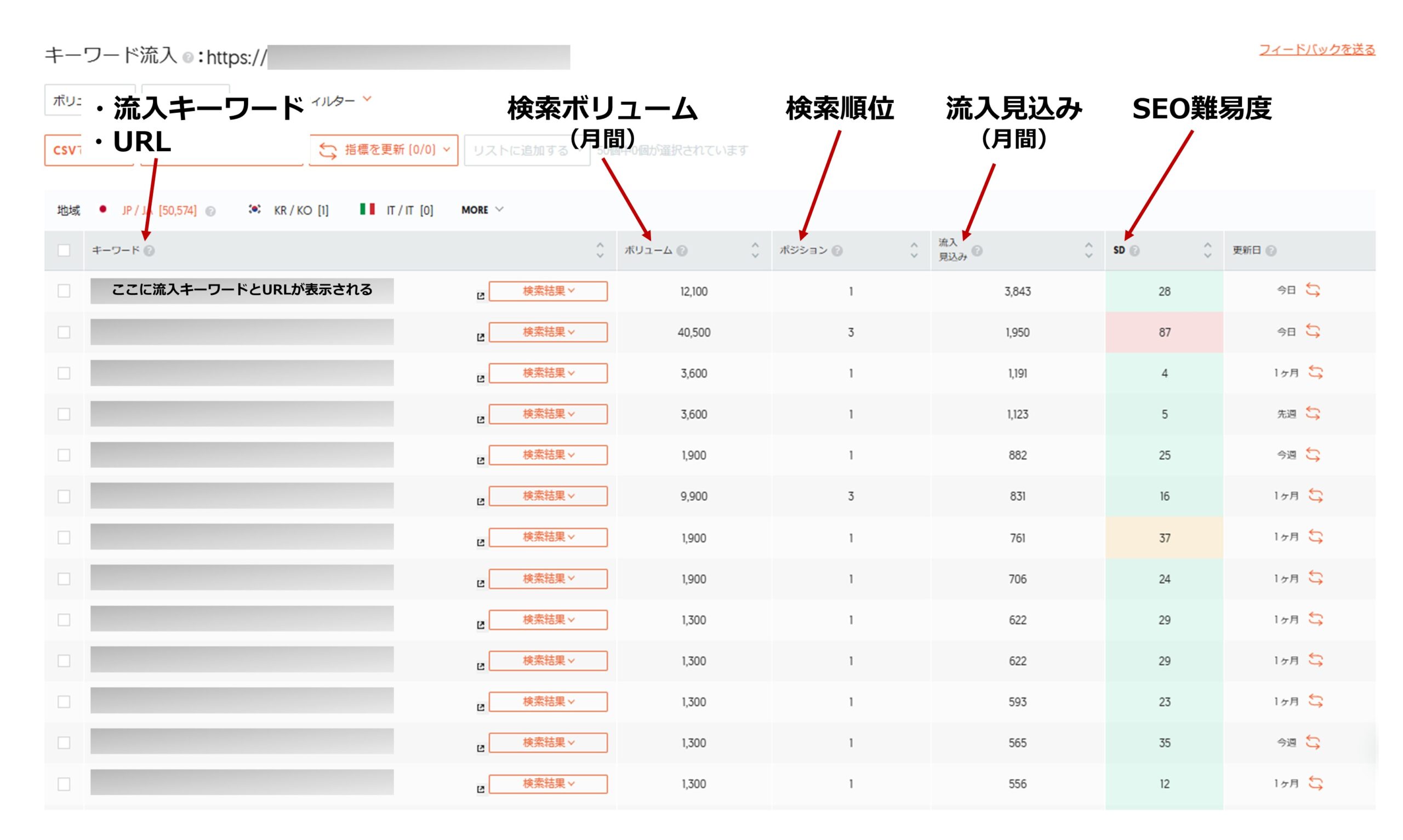Click the external link icon beside the first keyword
This screenshot has width=1403, height=840.
coord(480,295)
